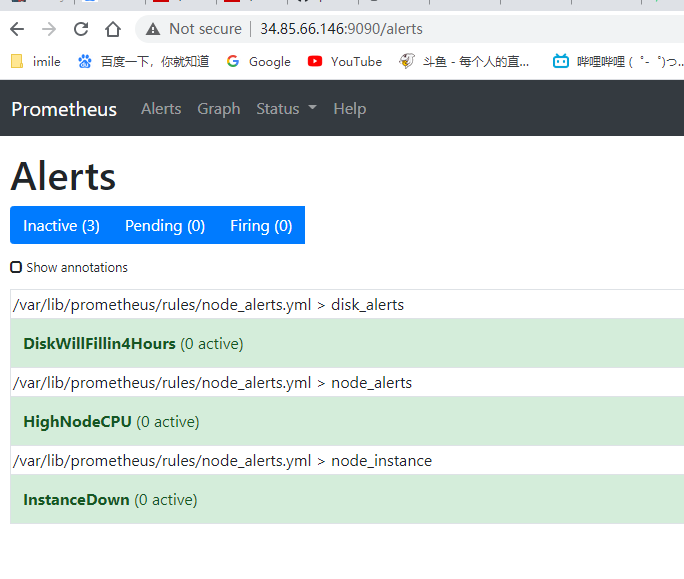The height and width of the screenshot is (579, 684).
Task: Reload the page with the refresh icon
Action: (x=81, y=29)
